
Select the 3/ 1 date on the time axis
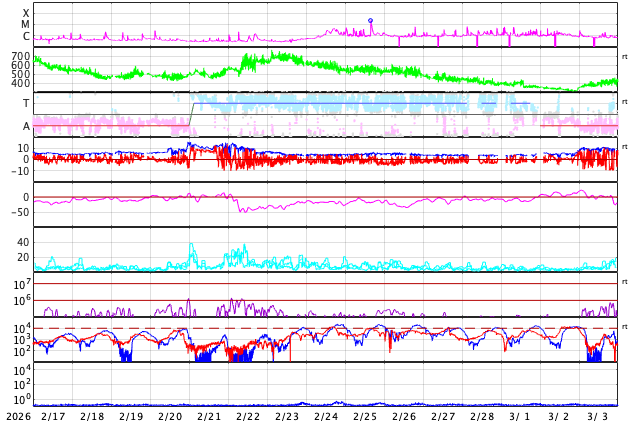(520, 416)
